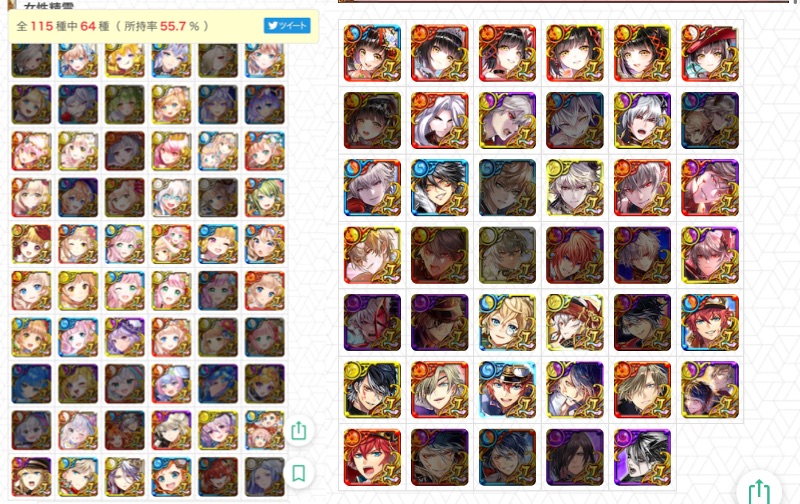Select the black-and-white haired character in bright purple frame
This screenshot has width=800, height=504.
point(642,457)
